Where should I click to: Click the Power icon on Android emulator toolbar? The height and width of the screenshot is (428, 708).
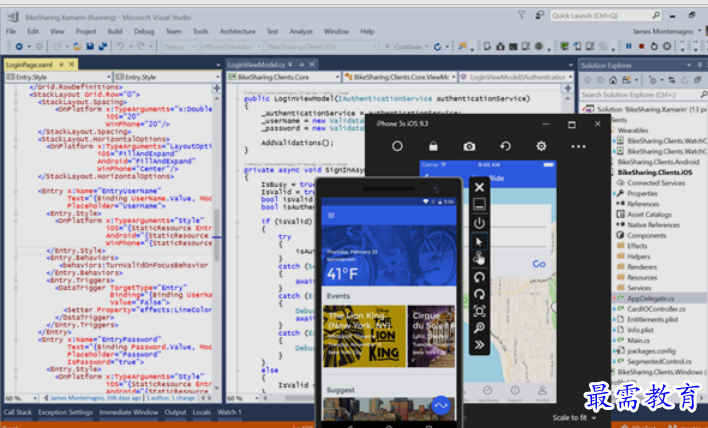click(479, 223)
